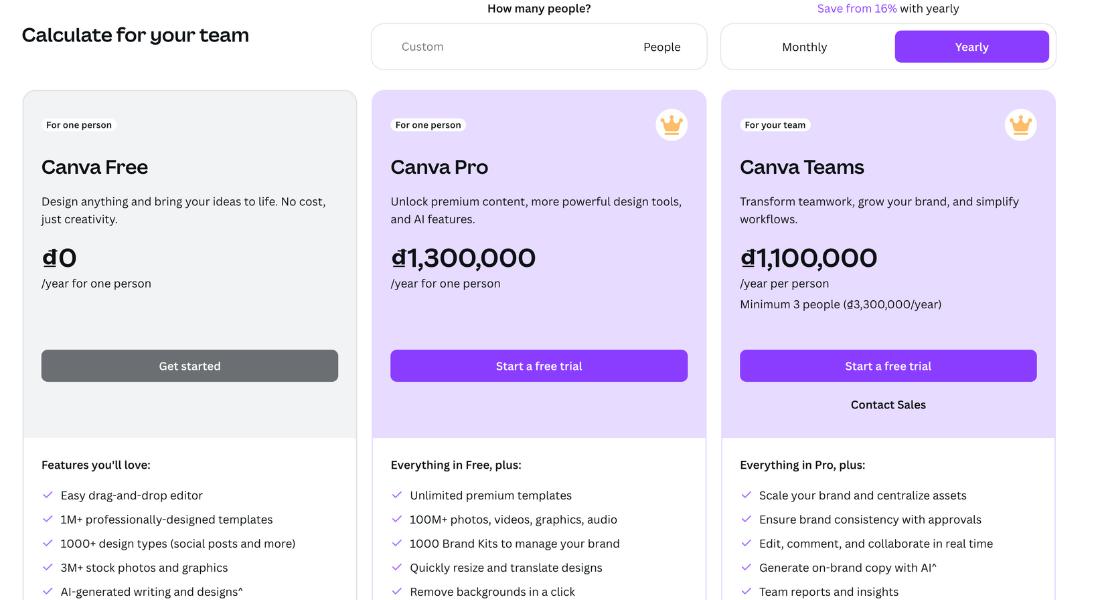Click checkmark beside Unlimited premium templates
The height and width of the screenshot is (600, 1100).
coord(397,495)
